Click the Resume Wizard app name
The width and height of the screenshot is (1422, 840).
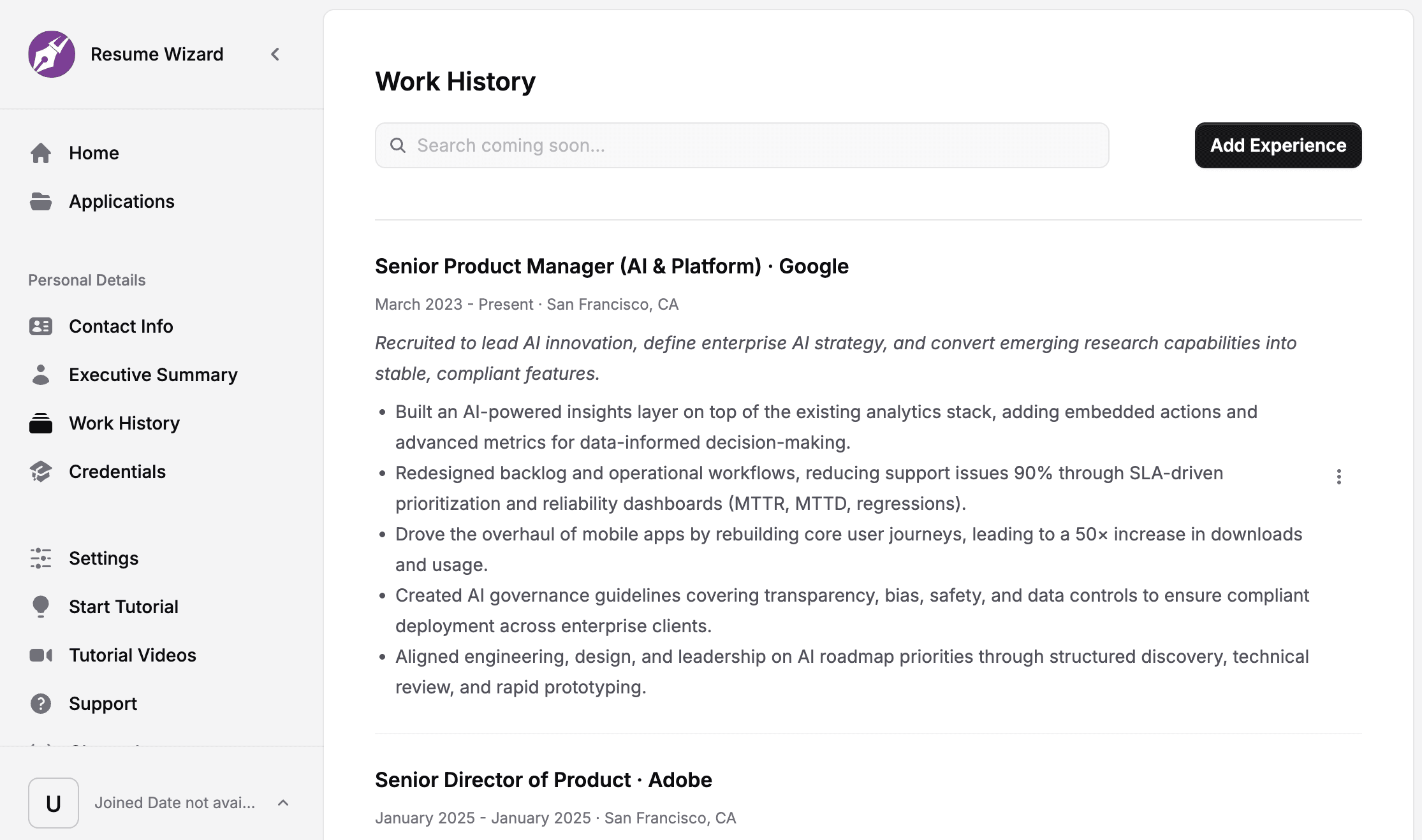(x=157, y=54)
